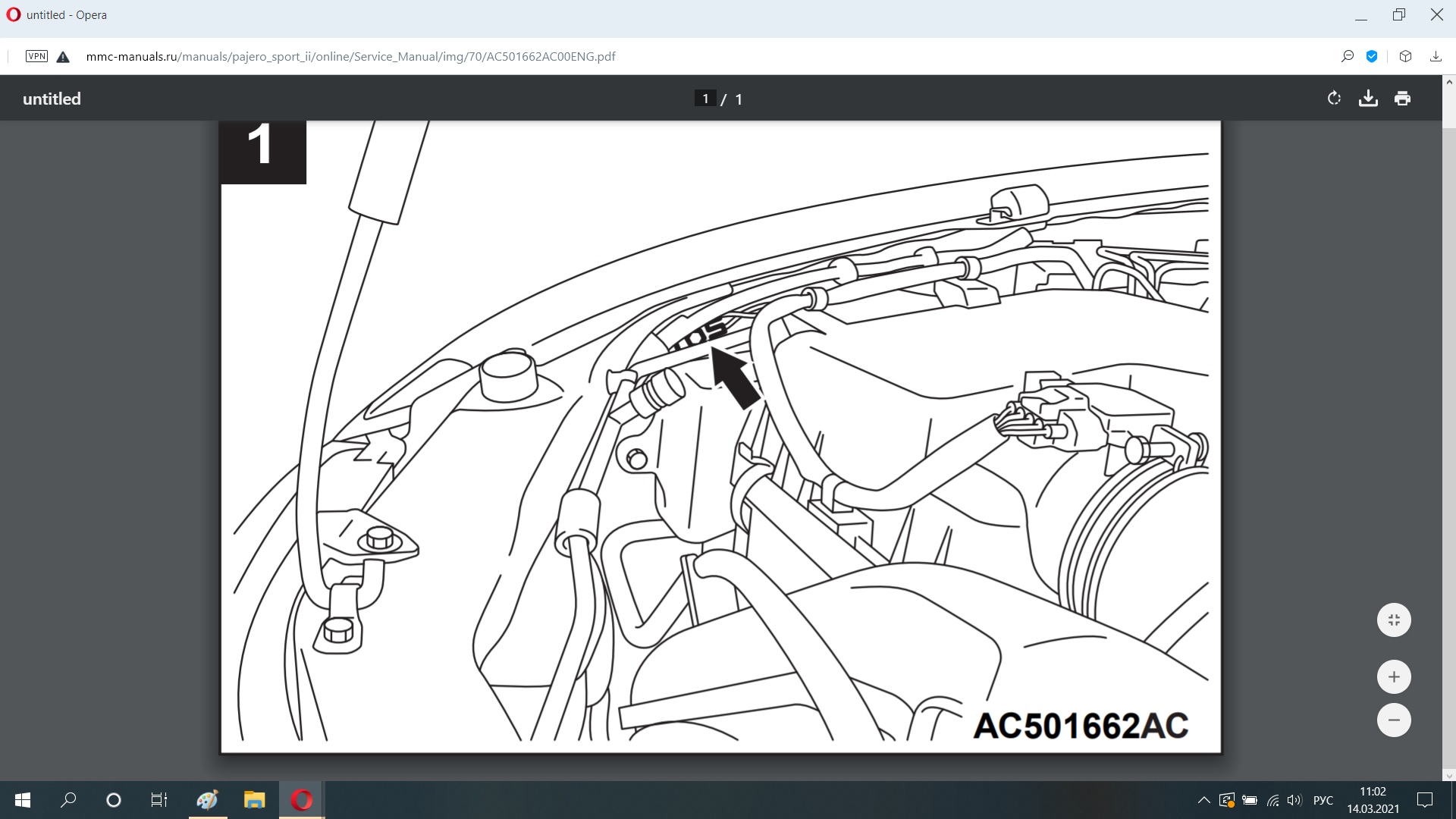Click the site security warning triangle

point(63,57)
